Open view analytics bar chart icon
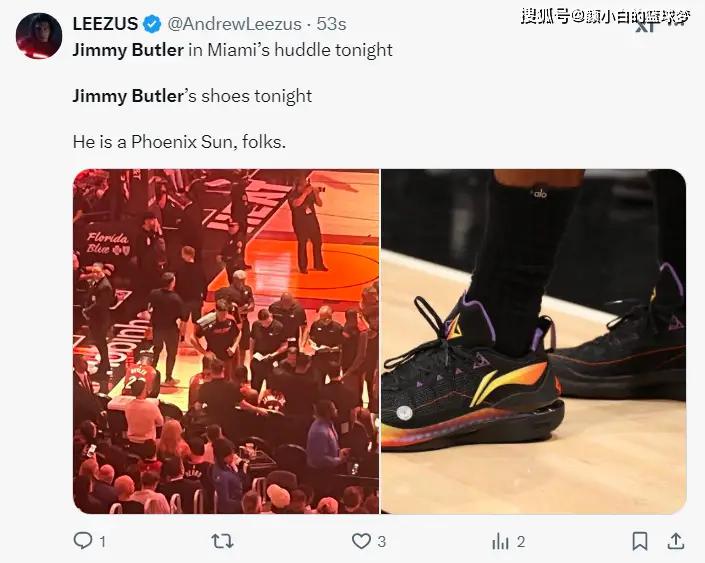Screen dimensions: 705x563 click(x=500, y=541)
